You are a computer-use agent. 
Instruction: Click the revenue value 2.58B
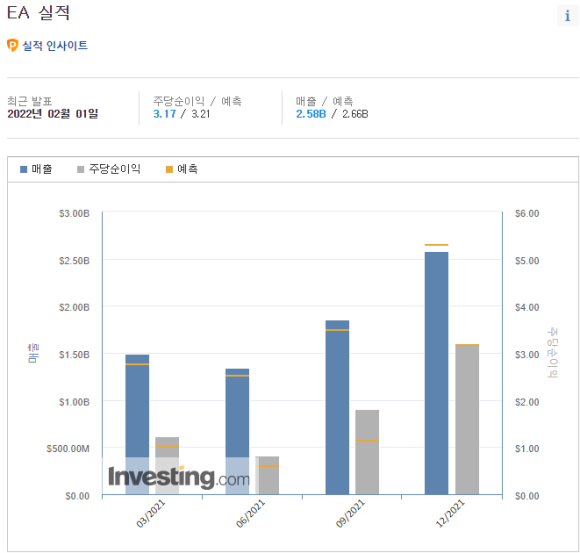pos(311,114)
